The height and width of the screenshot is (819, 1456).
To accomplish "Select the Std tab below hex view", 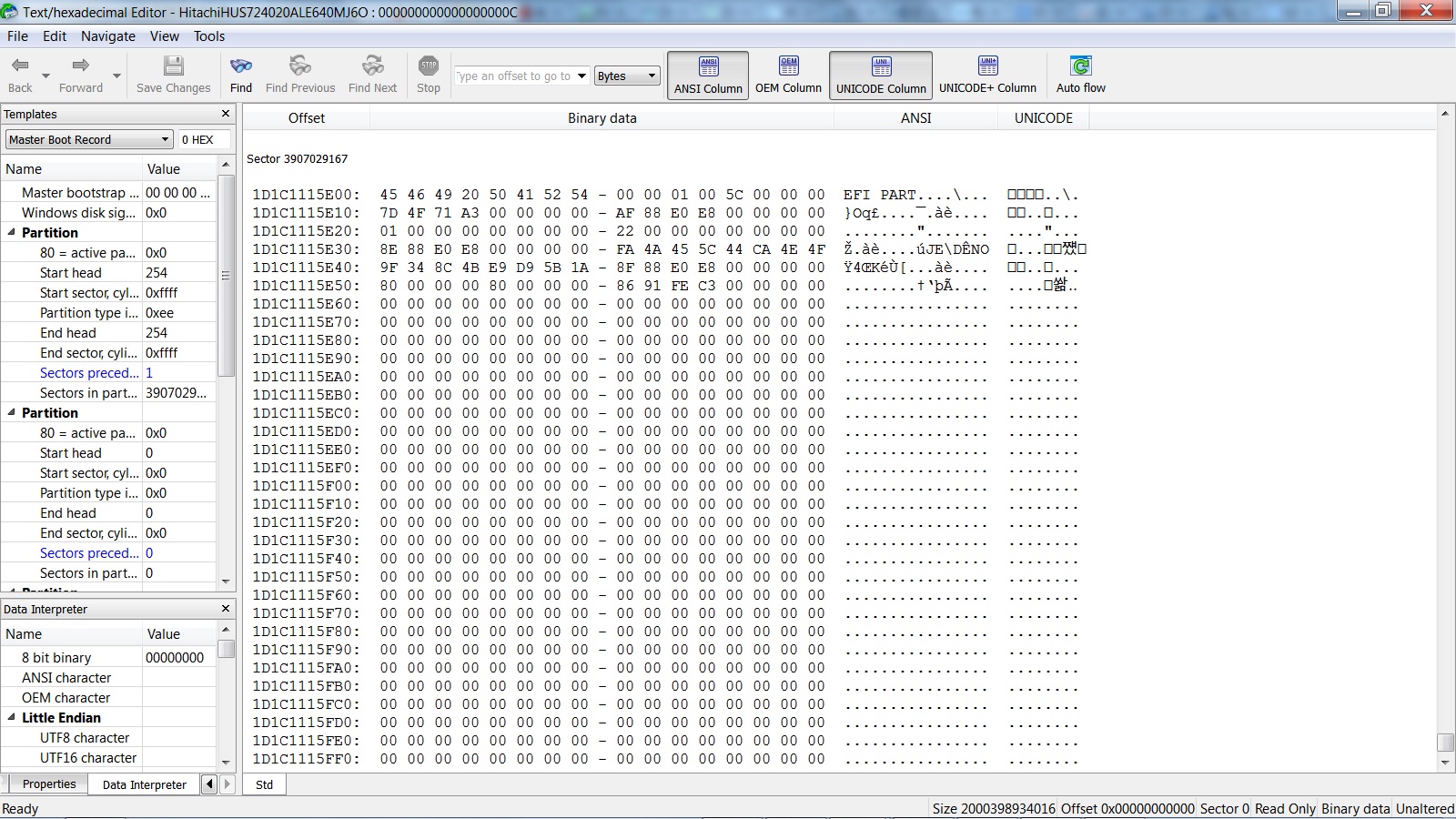I will point(264,784).
